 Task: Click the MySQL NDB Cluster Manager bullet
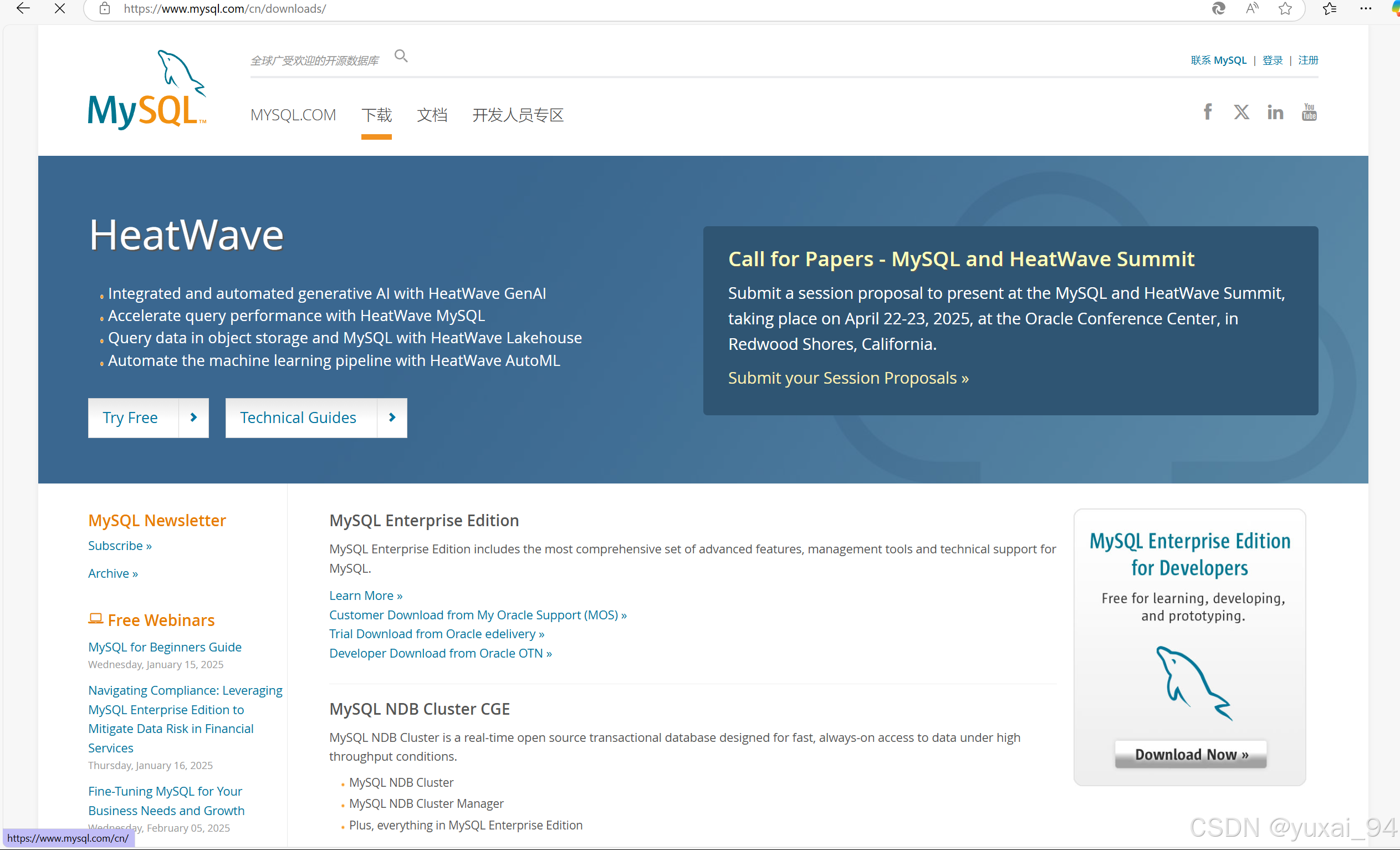click(x=426, y=804)
